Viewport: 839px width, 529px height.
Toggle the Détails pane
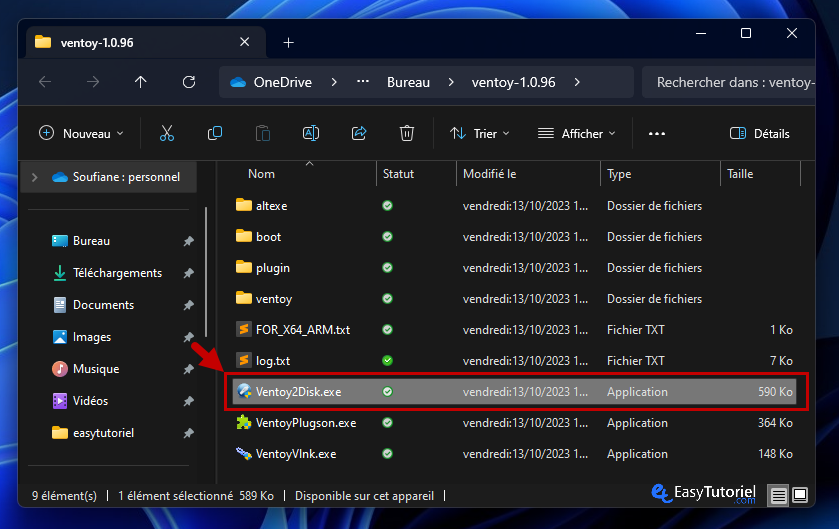760,133
